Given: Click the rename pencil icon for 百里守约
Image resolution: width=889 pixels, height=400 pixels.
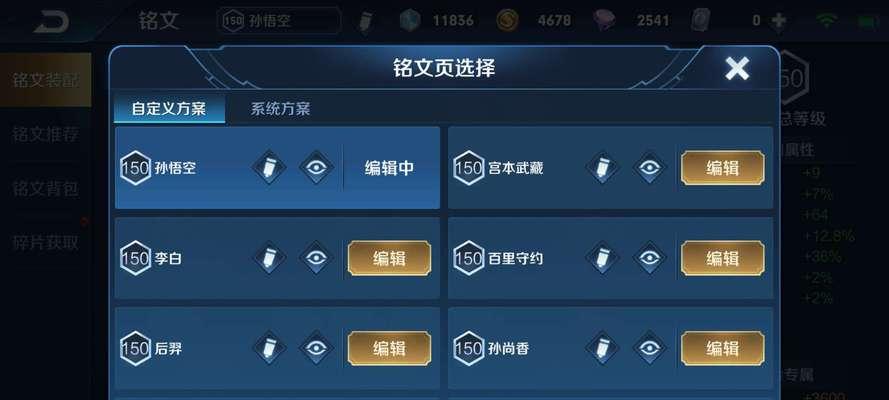Looking at the screenshot, I should tap(602, 258).
